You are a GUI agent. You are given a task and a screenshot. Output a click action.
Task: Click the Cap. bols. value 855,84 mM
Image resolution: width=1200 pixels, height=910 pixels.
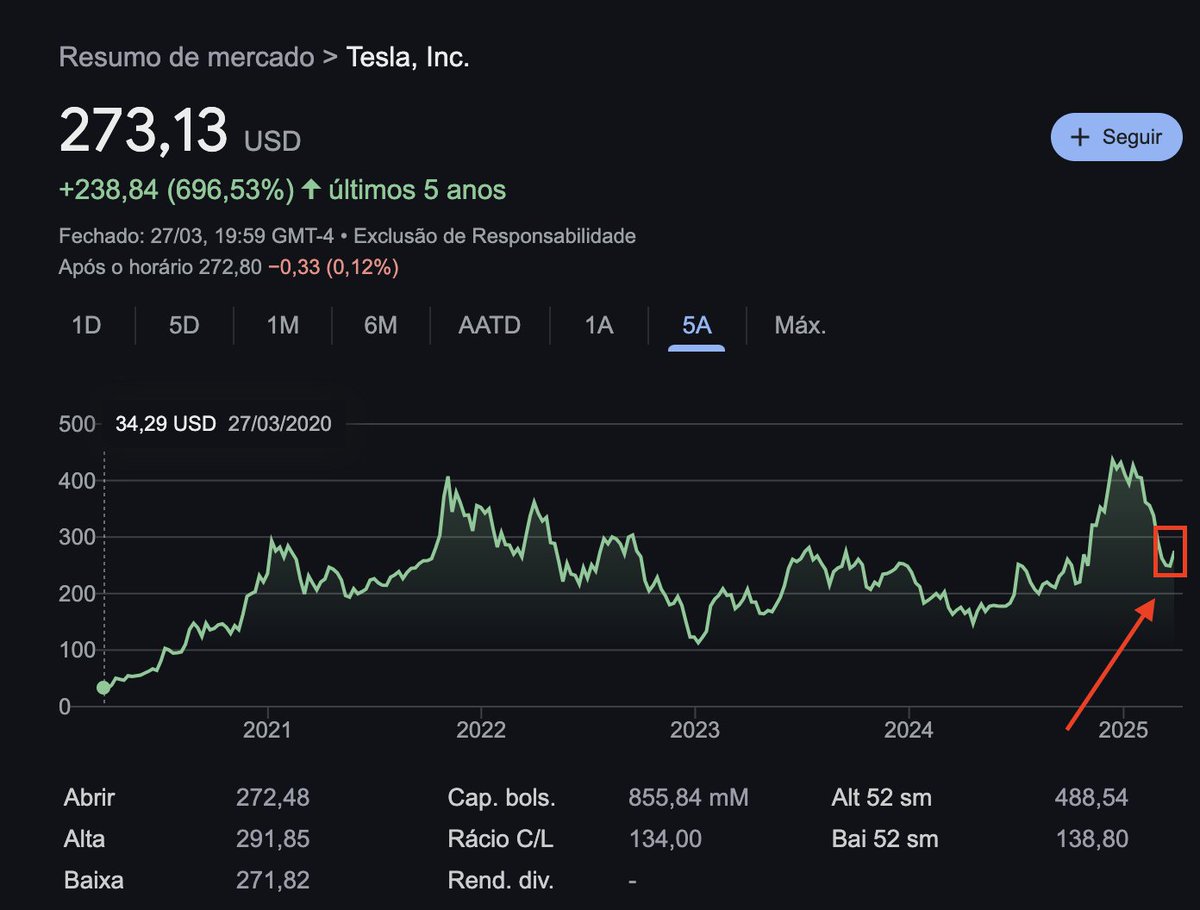coord(688,798)
